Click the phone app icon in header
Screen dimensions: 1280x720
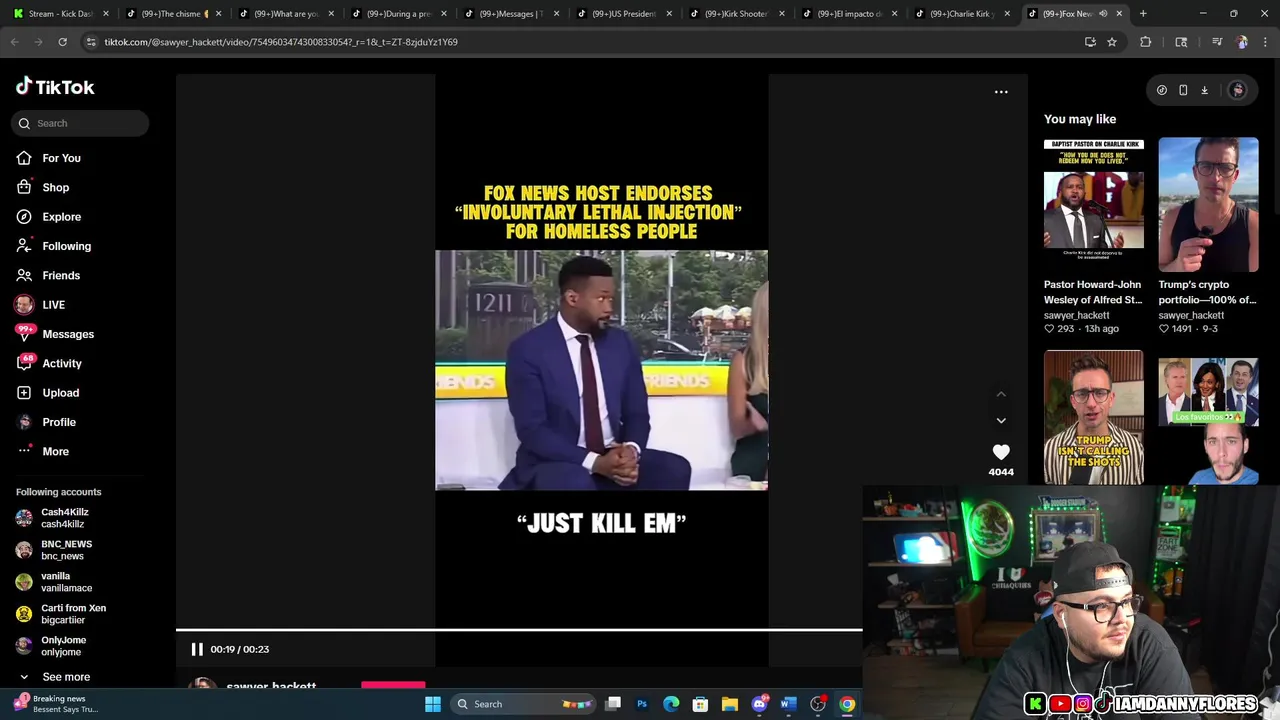[1183, 90]
